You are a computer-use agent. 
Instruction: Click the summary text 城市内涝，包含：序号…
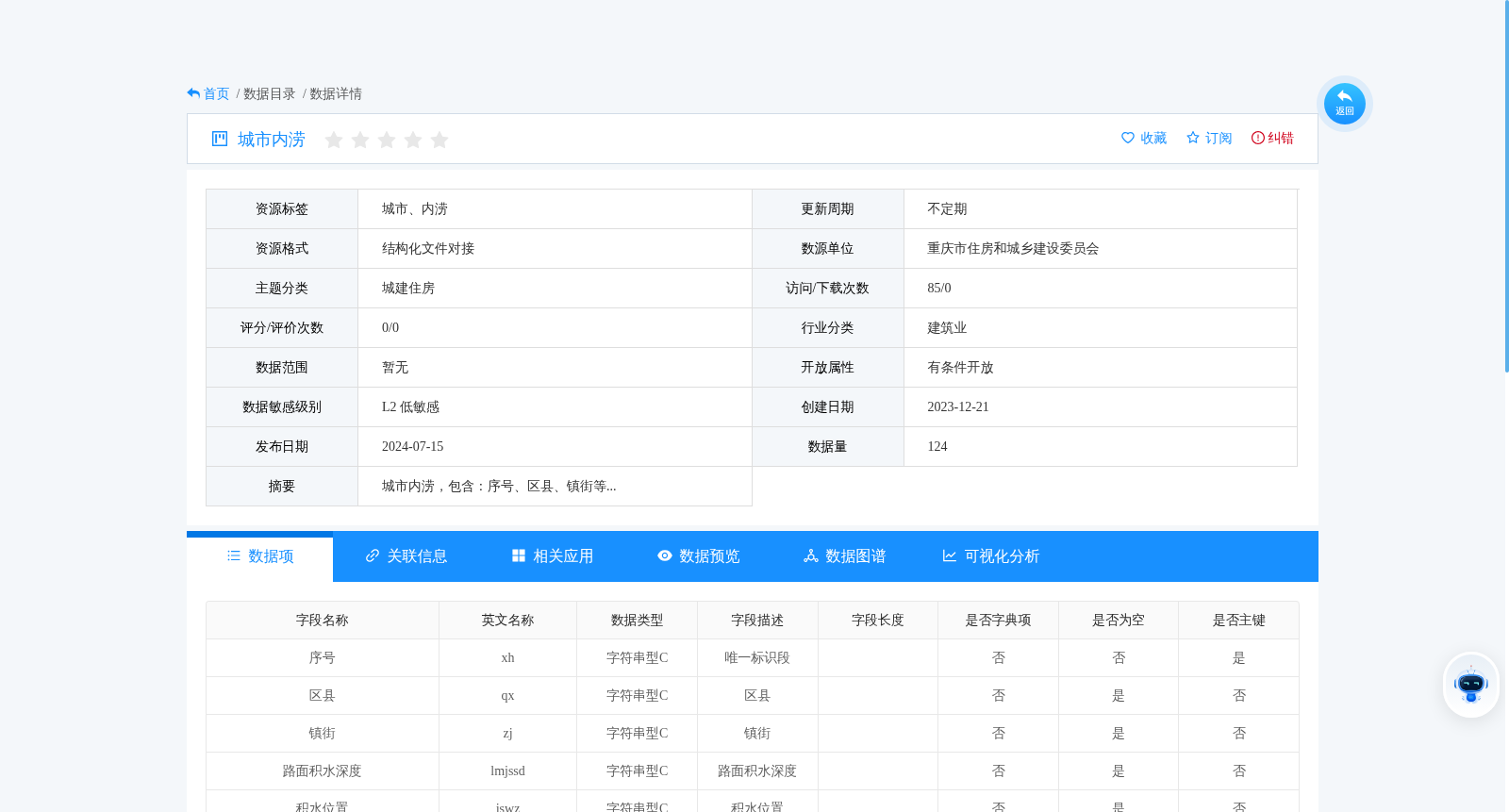point(499,487)
